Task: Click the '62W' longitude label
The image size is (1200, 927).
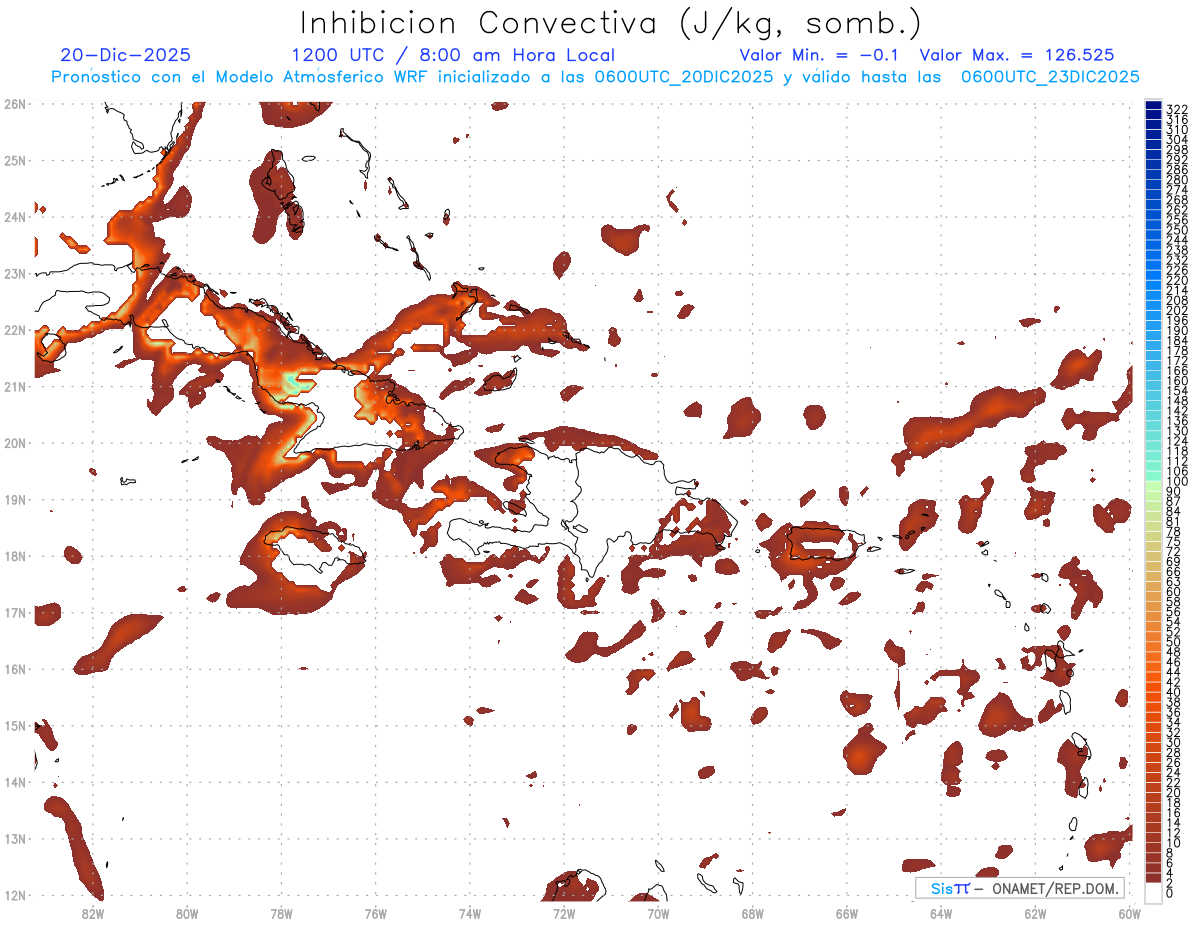Action: tap(1035, 913)
